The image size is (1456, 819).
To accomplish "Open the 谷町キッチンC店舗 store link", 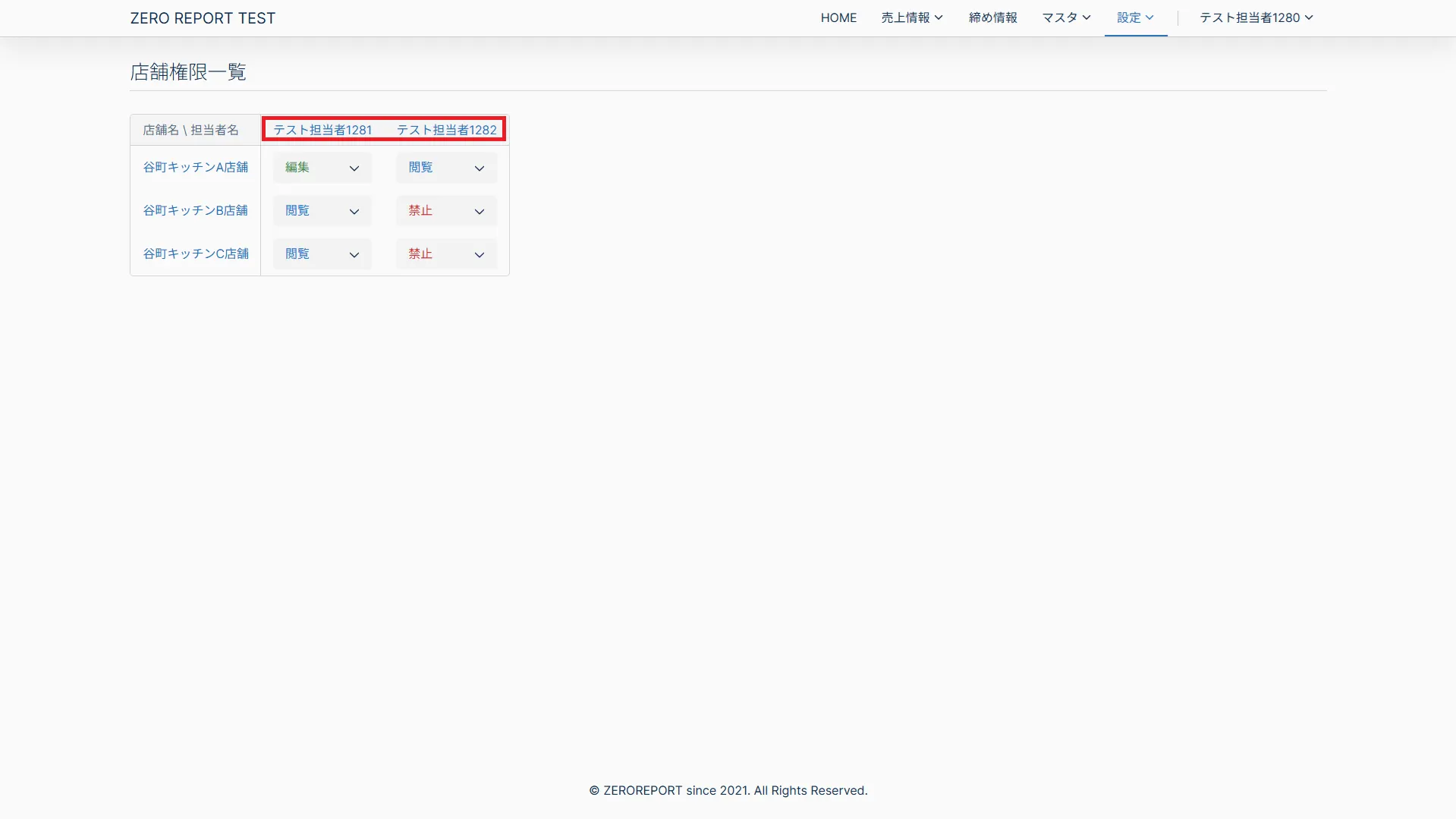I will (195, 254).
